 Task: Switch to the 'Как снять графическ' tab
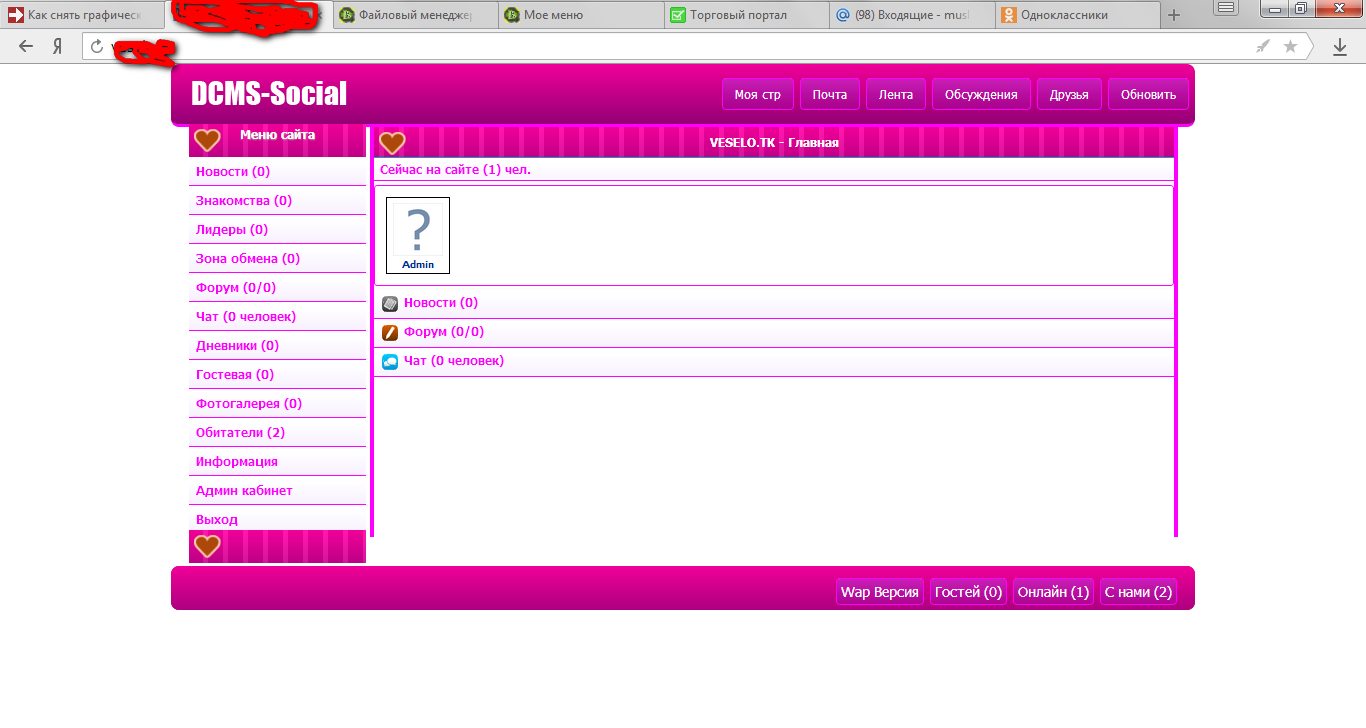click(x=84, y=15)
